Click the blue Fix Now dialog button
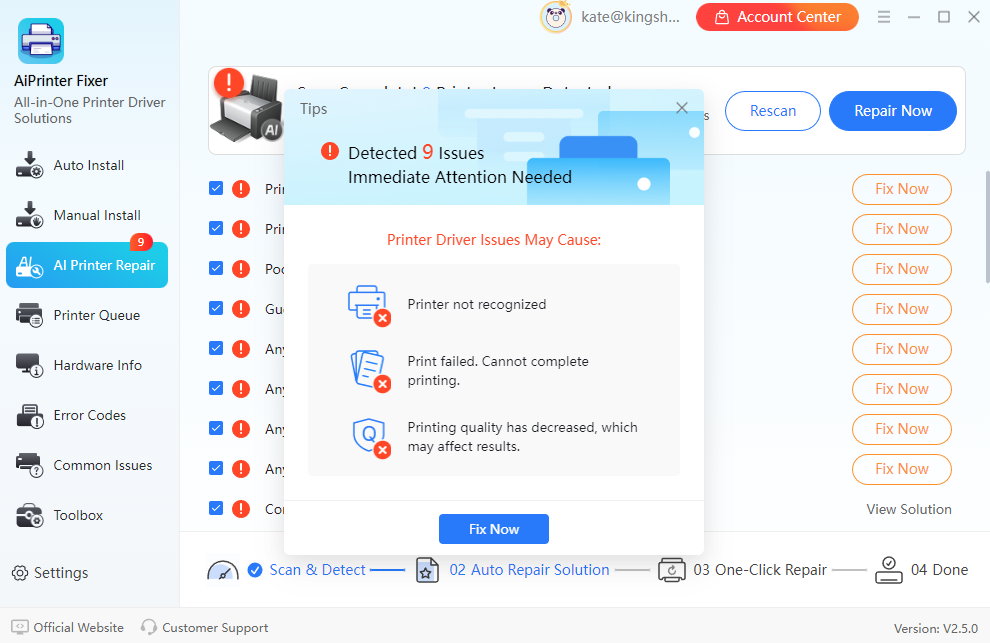The height and width of the screenshot is (643, 990). point(494,529)
